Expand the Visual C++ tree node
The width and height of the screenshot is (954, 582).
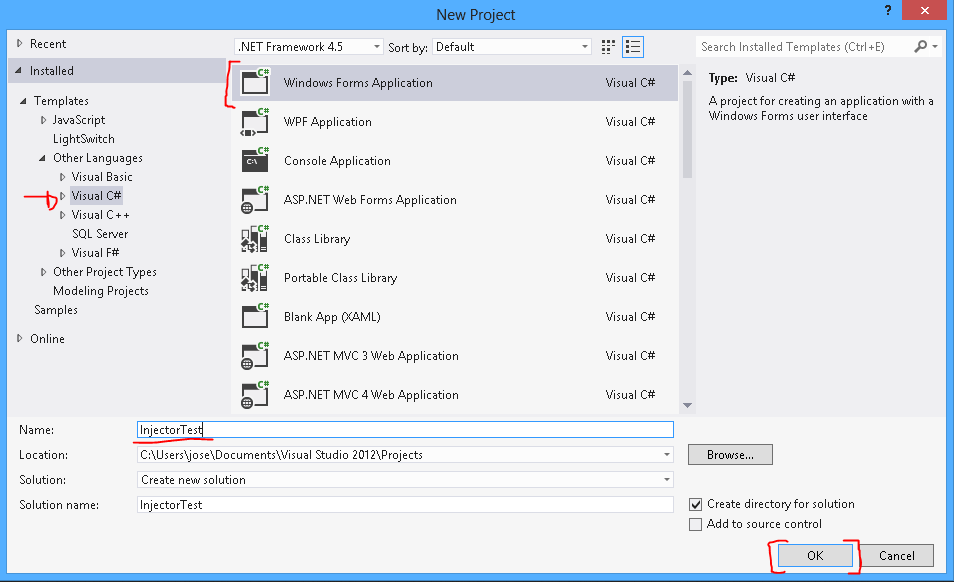tap(62, 215)
